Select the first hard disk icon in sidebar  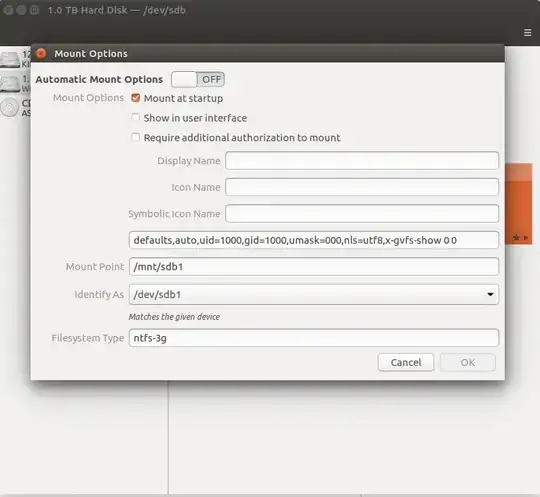click(9, 60)
